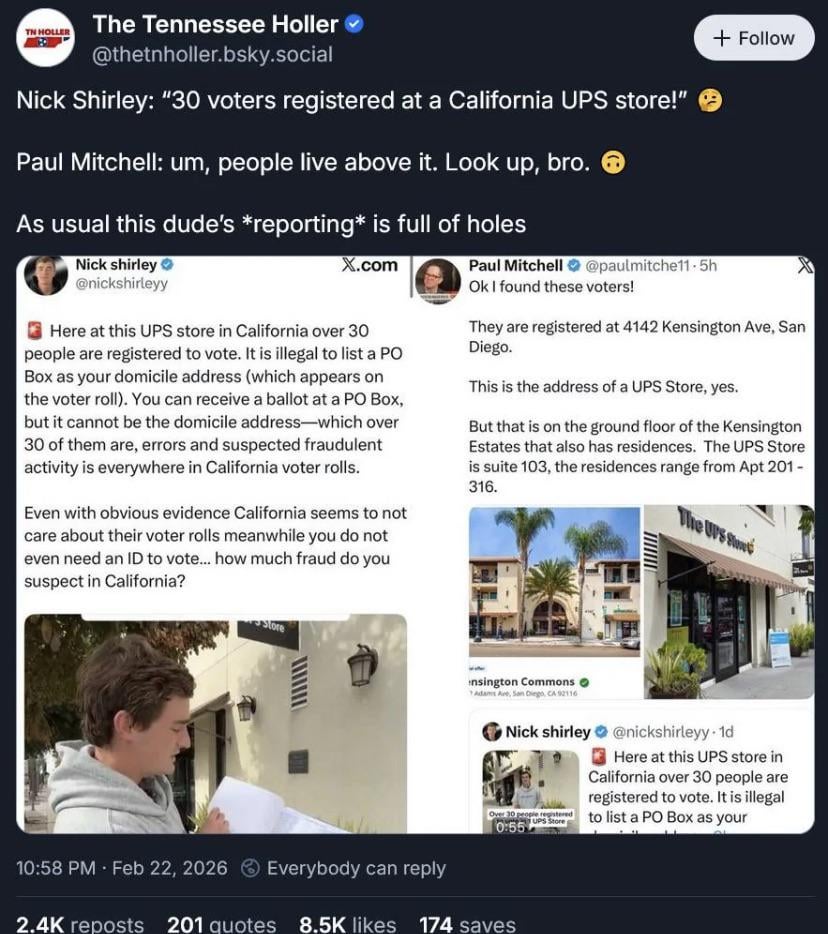This screenshot has width=828, height=934.
Task: Open the 174 saves count
Action: pos(467,925)
